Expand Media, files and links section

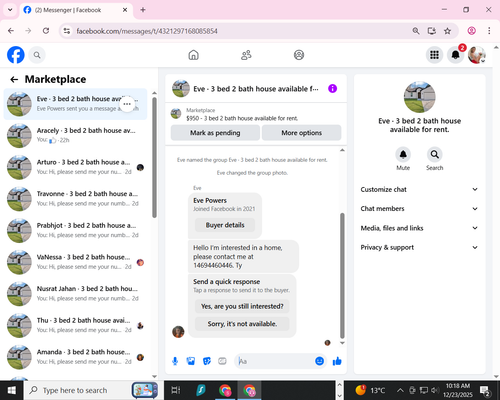419,228
